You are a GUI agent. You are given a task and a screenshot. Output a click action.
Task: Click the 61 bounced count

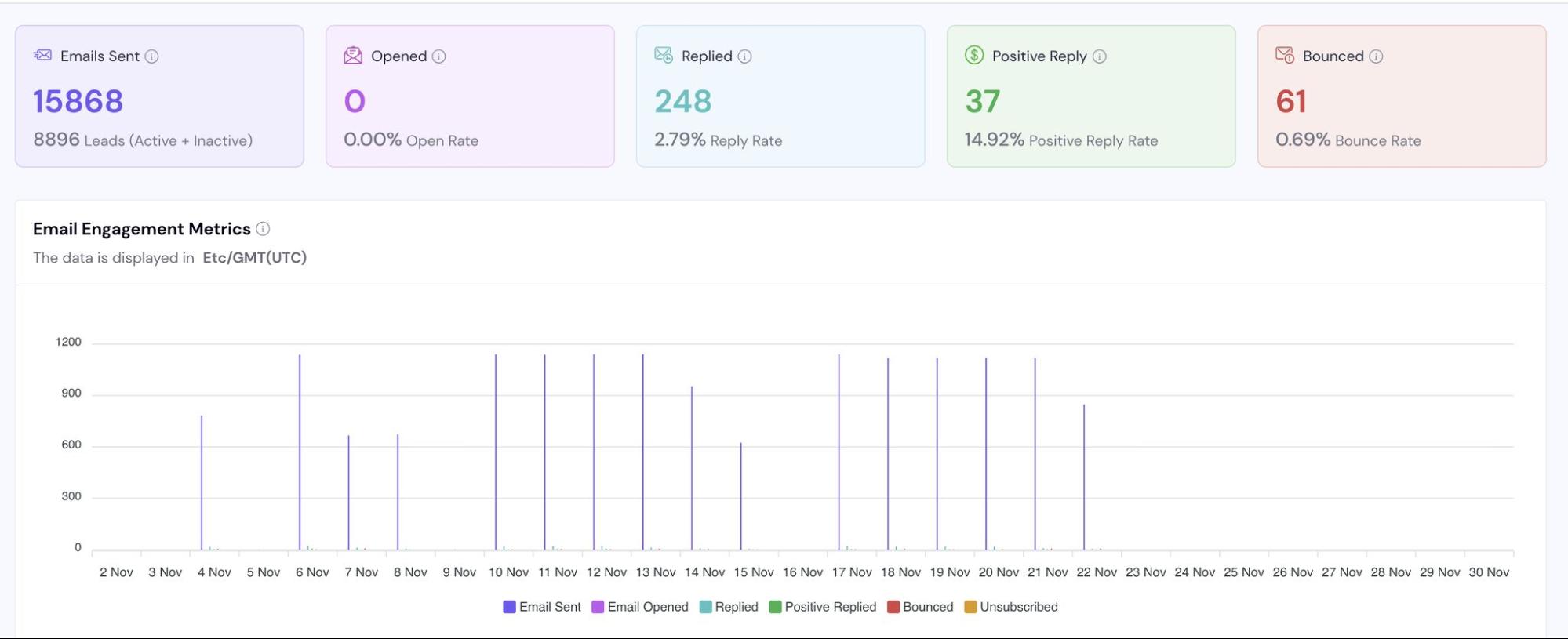(1291, 101)
